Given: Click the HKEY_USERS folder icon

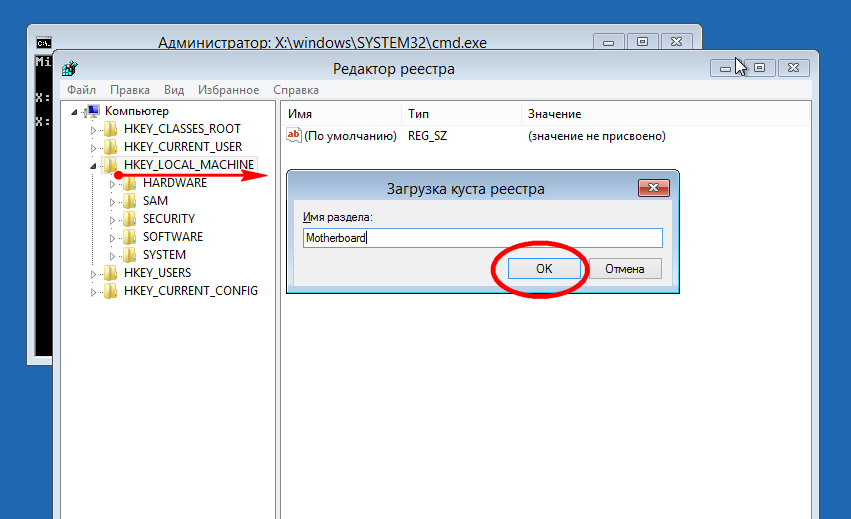Looking at the screenshot, I should coord(110,273).
